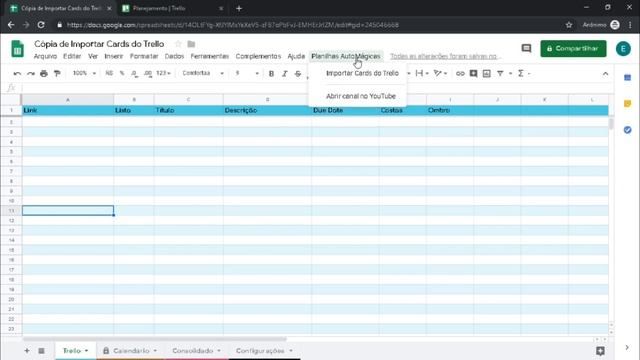Click the Insert chart icon
Viewport: 640px width, 360px height.
(x=487, y=73)
